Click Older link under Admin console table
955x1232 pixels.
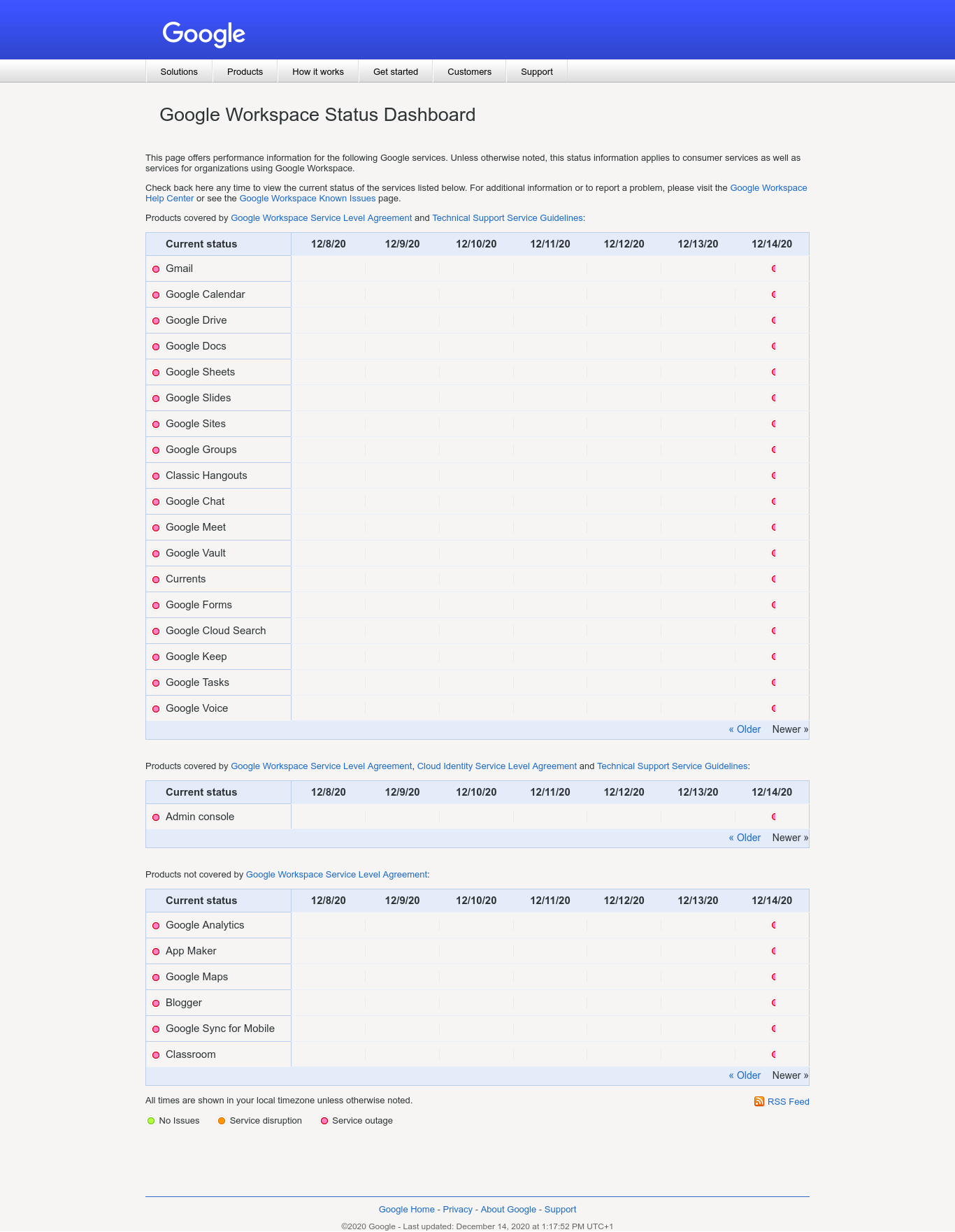tap(745, 838)
